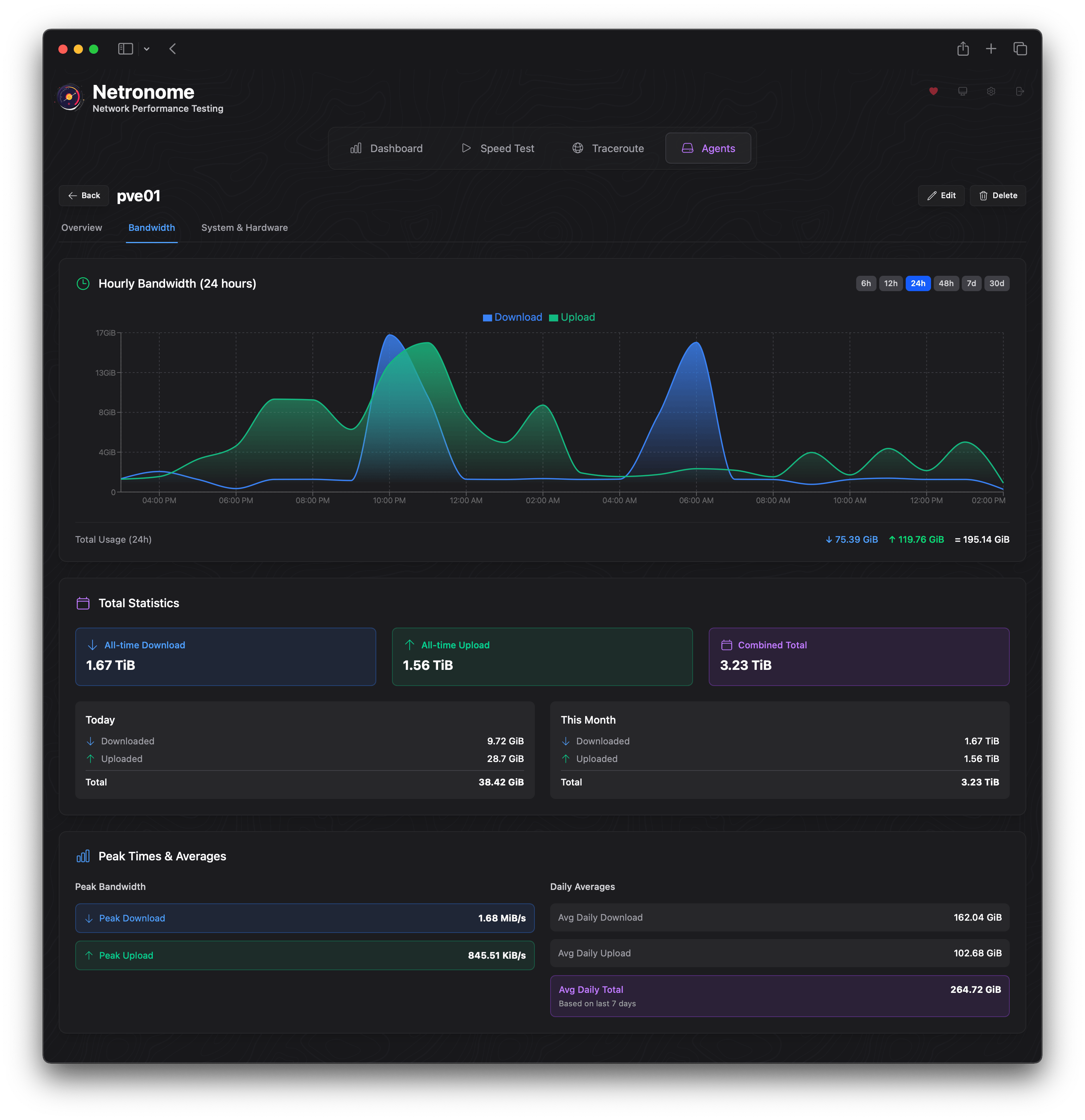Click the 10:00 PM download peak on chart

point(390,335)
